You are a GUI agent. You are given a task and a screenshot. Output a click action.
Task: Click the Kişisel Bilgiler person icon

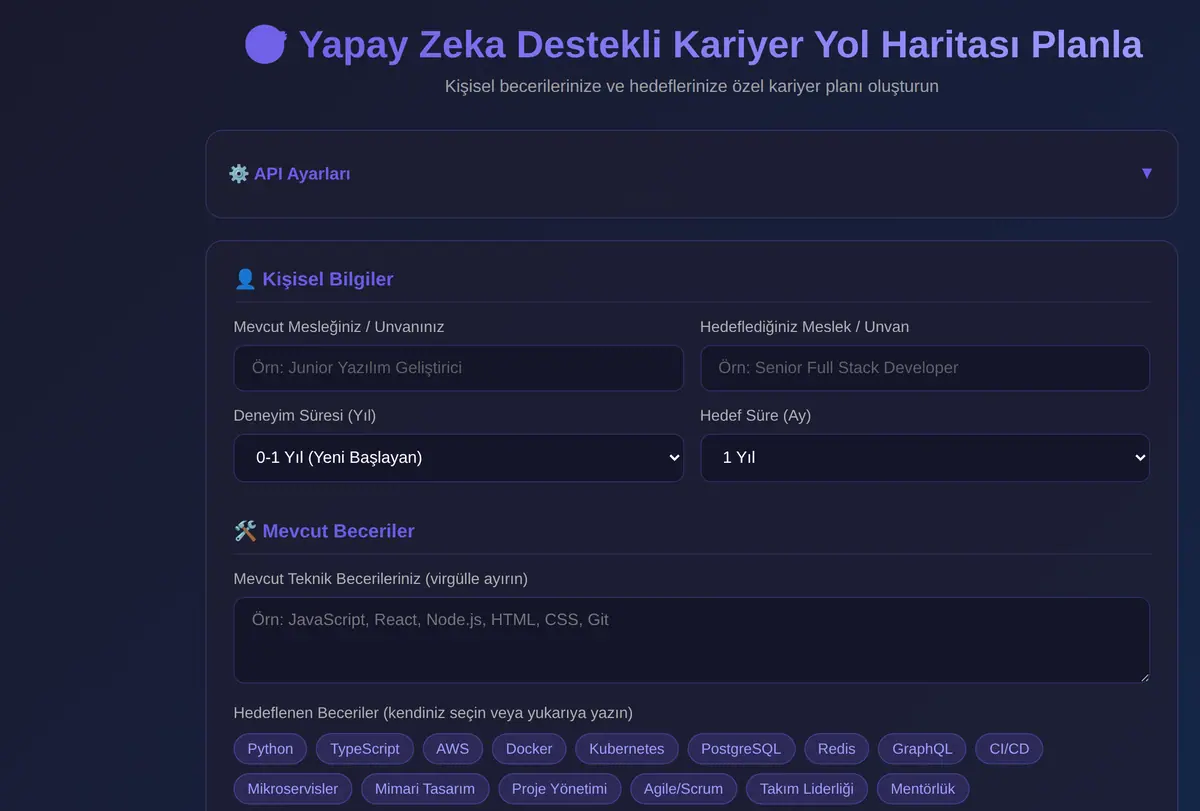[x=245, y=279]
